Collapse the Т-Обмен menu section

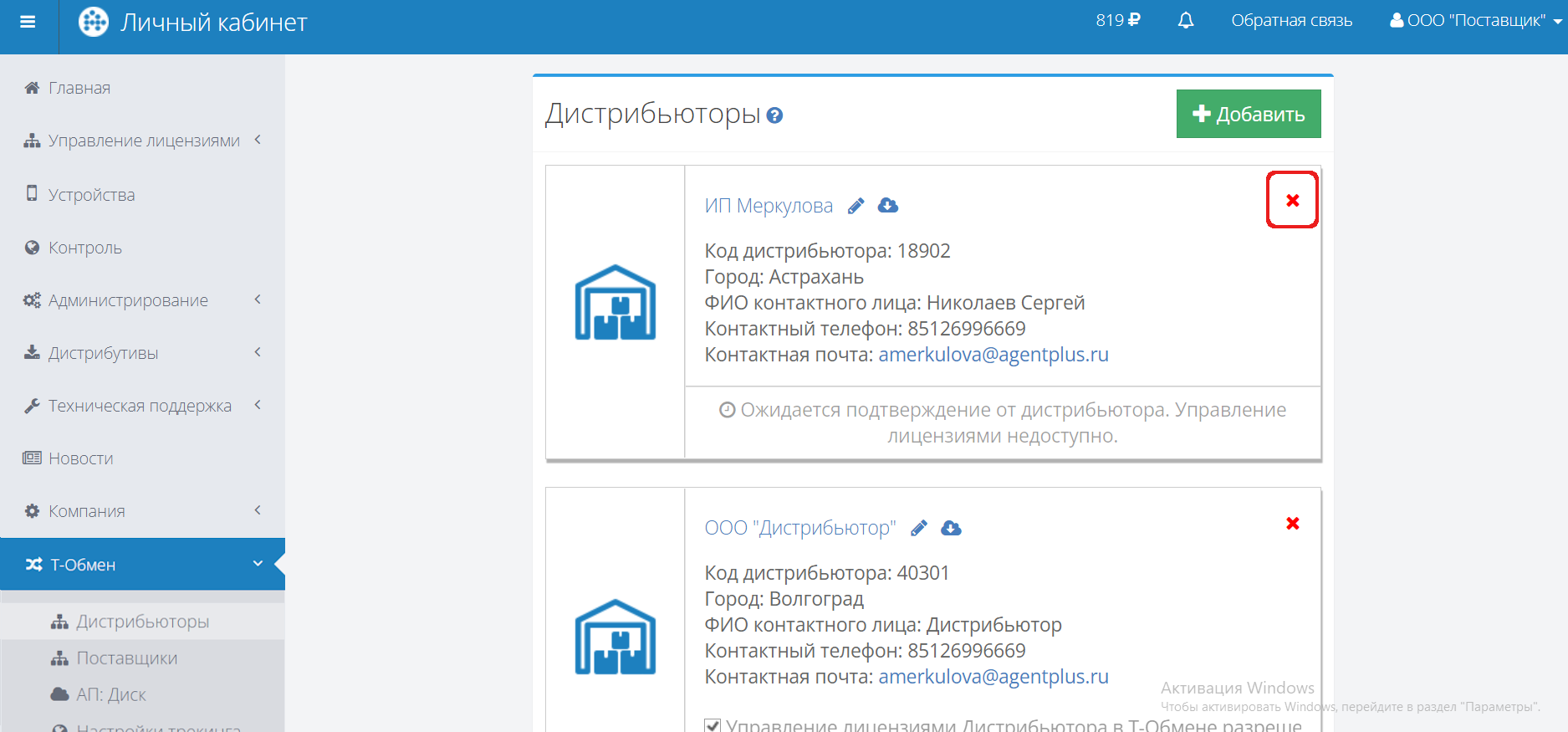pos(143,565)
